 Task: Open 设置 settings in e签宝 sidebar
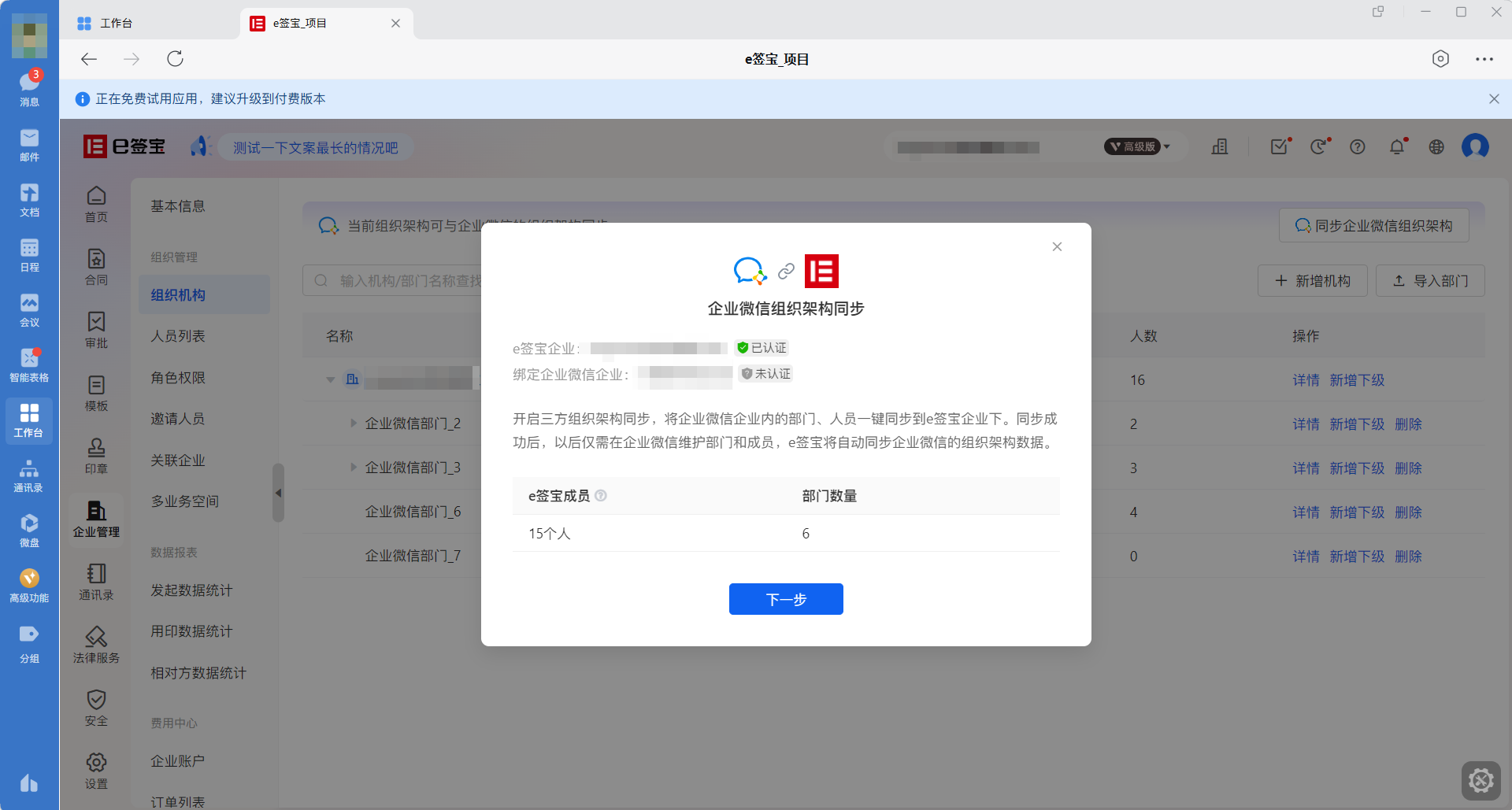click(x=96, y=771)
